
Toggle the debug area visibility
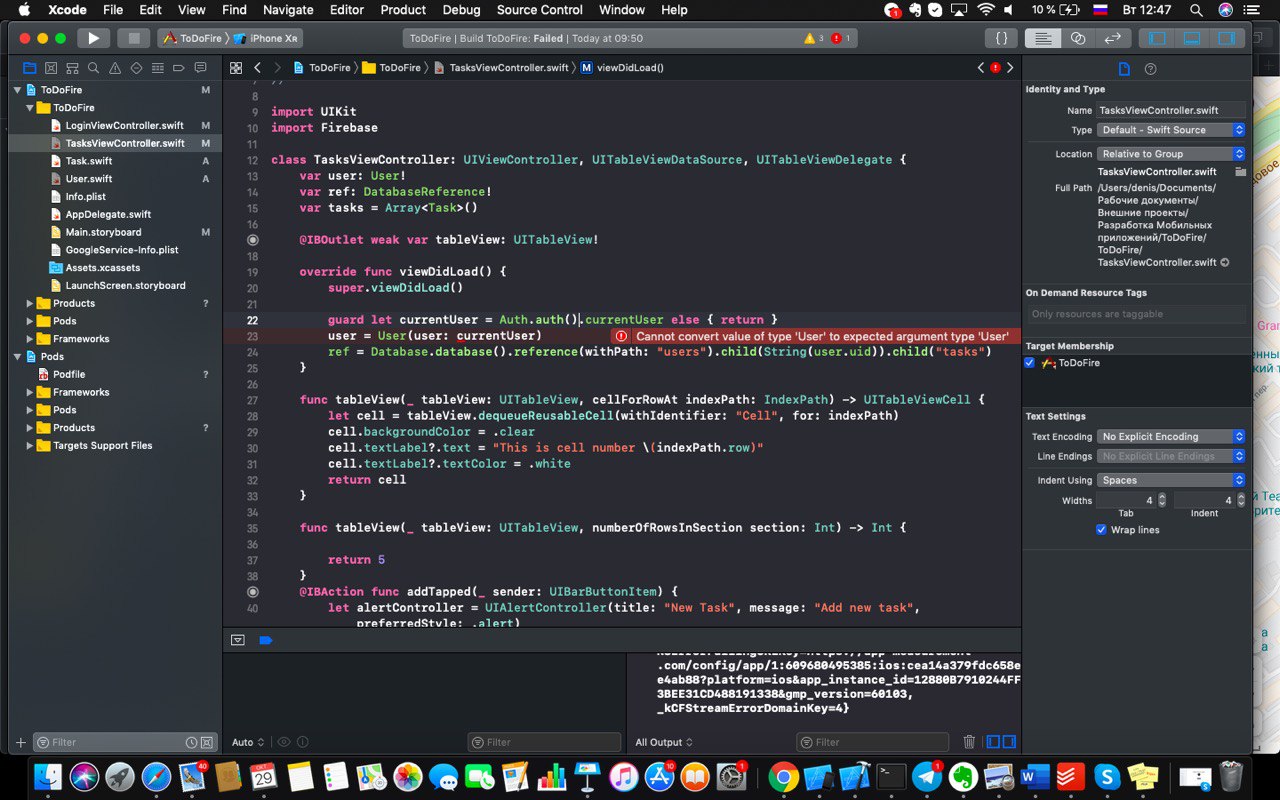1191,38
